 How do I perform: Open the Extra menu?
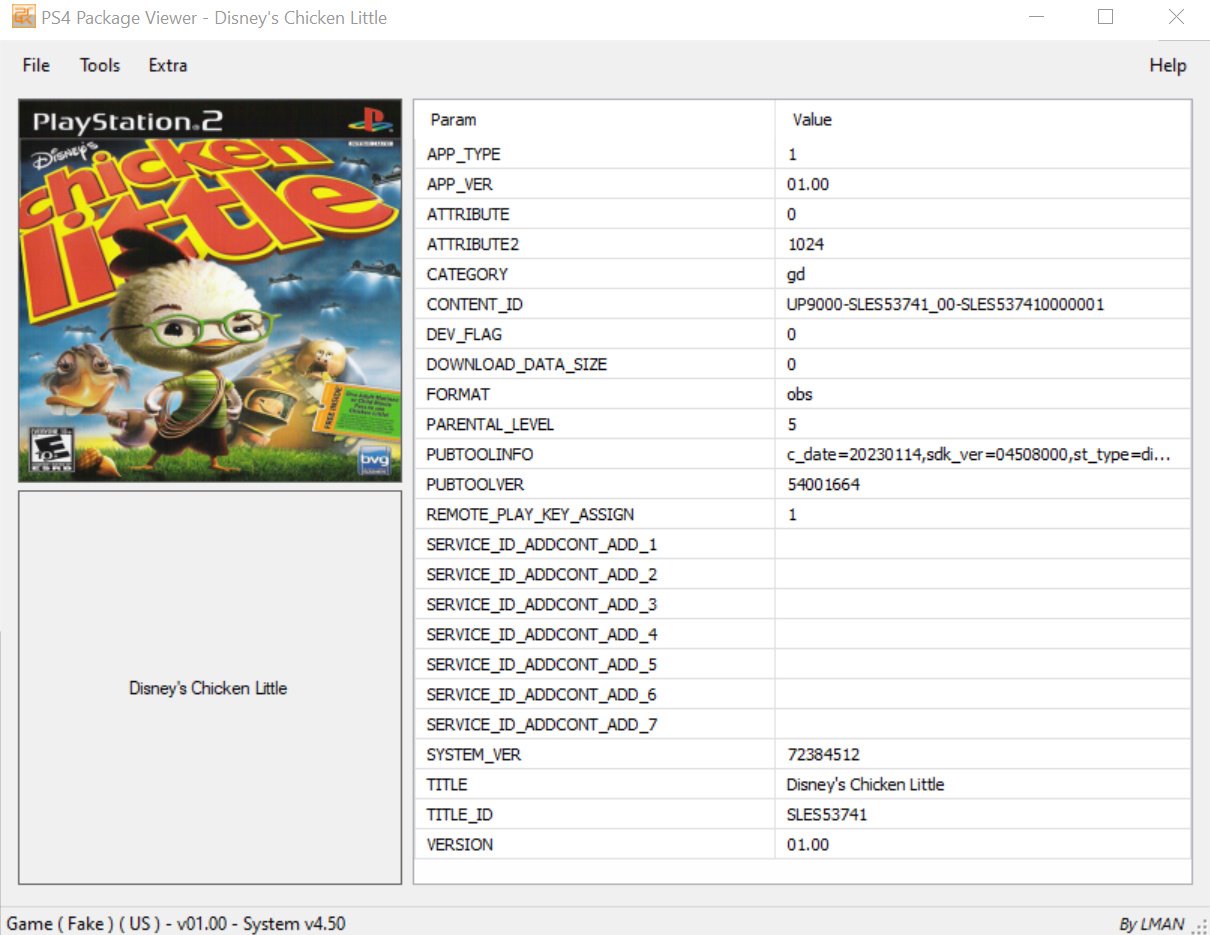(168, 65)
